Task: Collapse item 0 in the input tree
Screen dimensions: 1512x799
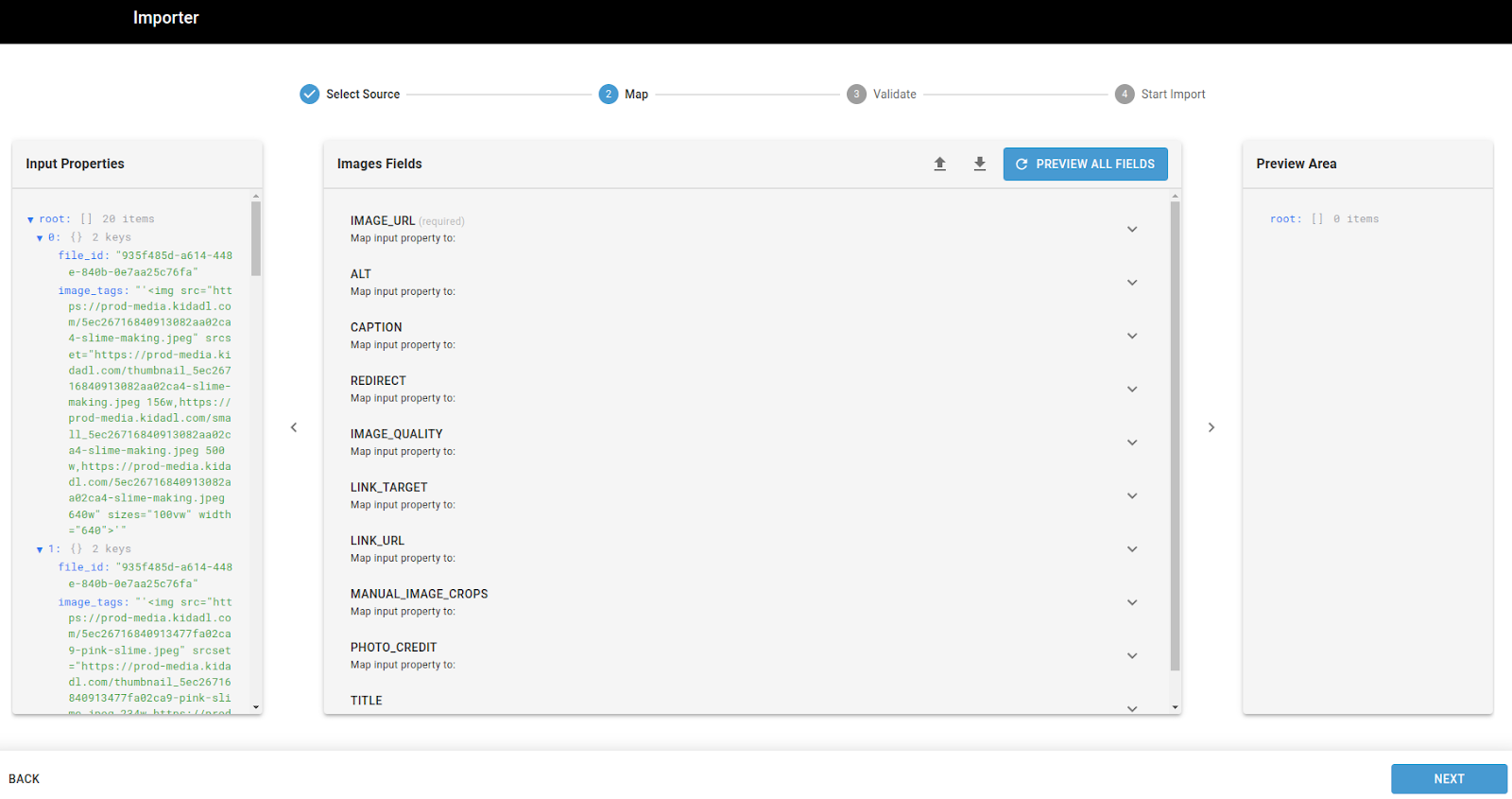Action: [x=40, y=238]
